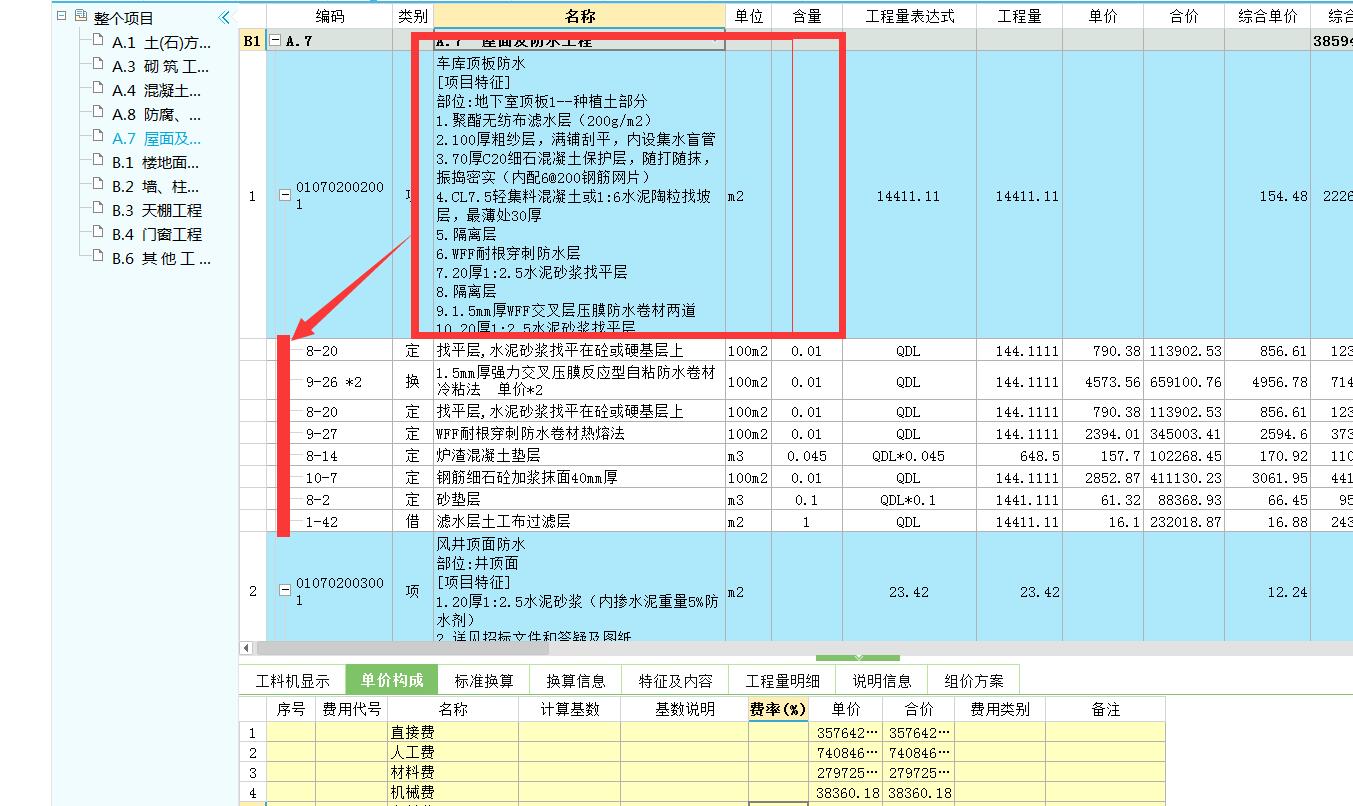Click the 直接费 row in cost breakdown
This screenshot has height=806, width=1353.
click(702, 732)
